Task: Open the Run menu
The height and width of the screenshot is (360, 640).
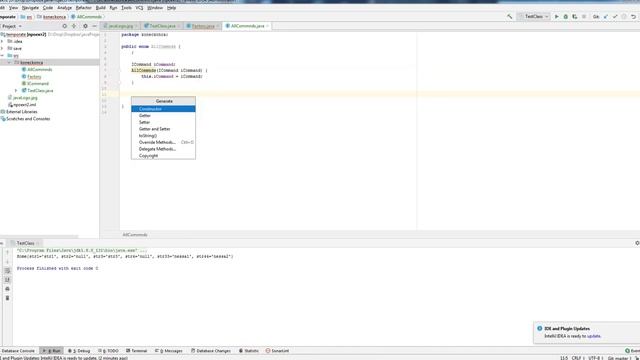Action: (113, 8)
